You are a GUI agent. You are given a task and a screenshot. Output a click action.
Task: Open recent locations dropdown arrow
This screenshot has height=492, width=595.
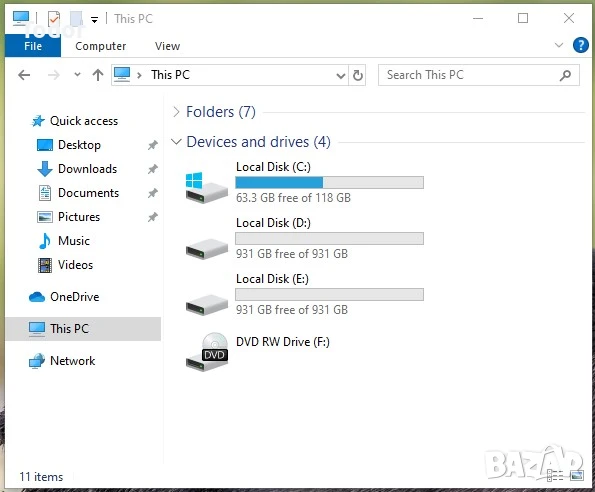click(x=77, y=75)
